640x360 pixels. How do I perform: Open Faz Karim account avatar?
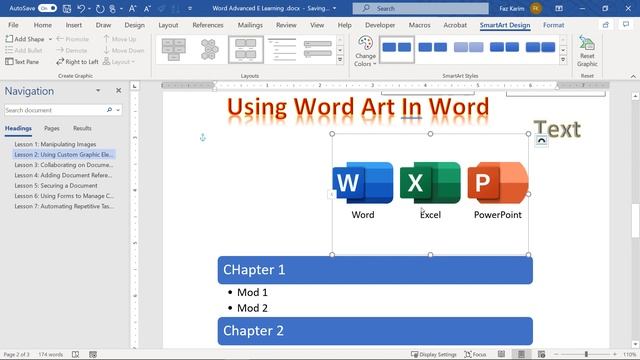point(536,8)
